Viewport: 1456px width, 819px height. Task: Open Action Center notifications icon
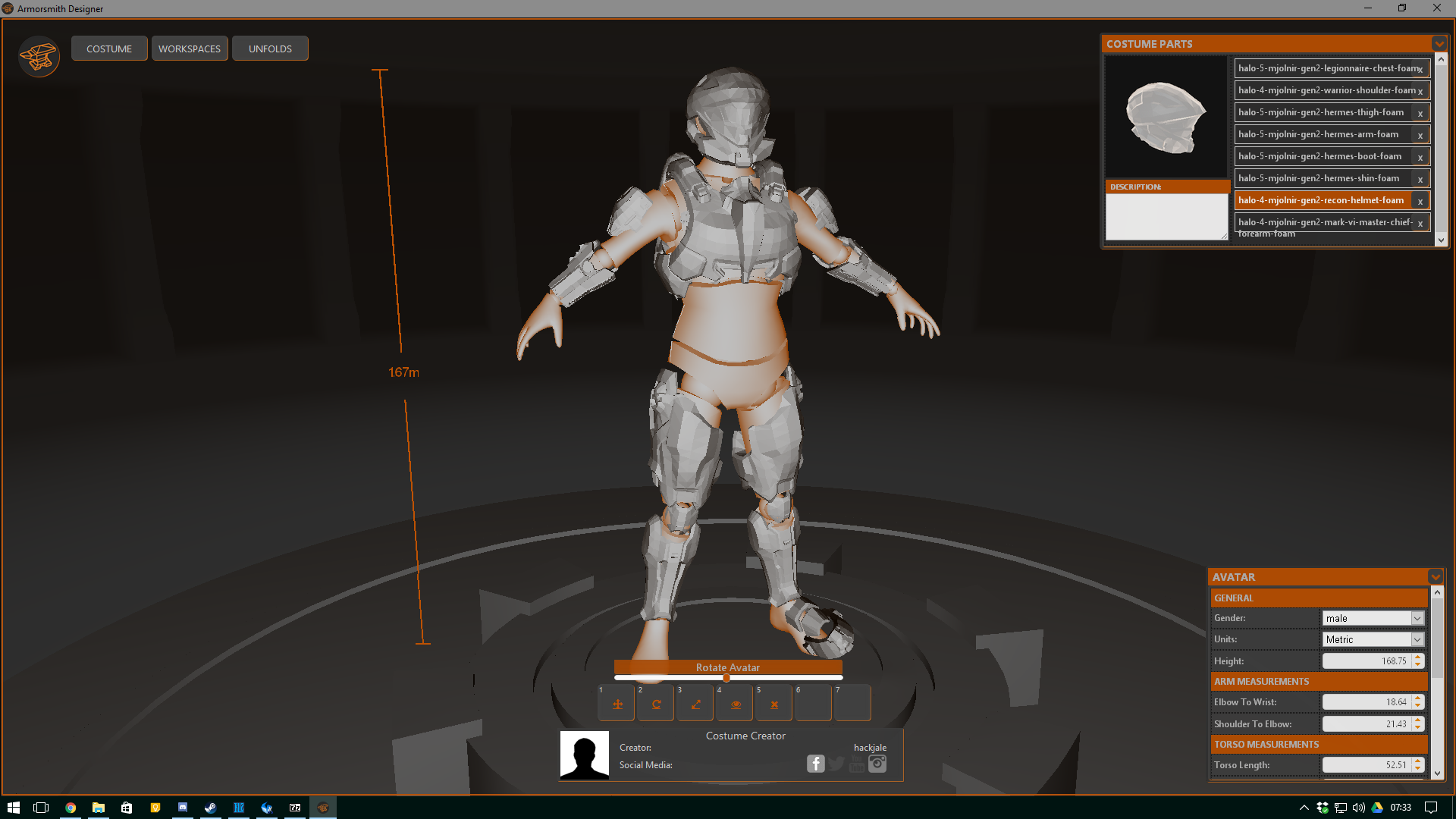(1431, 808)
